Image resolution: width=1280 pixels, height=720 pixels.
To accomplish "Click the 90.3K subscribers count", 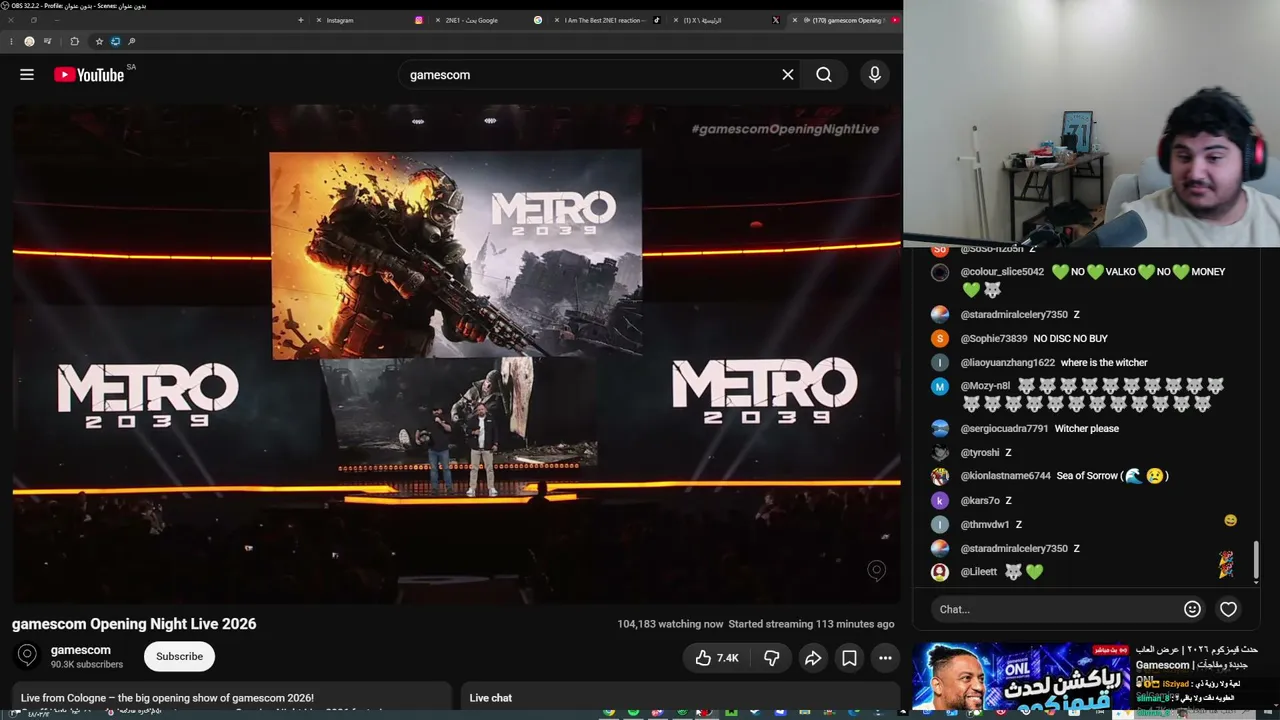I will 87,665.
